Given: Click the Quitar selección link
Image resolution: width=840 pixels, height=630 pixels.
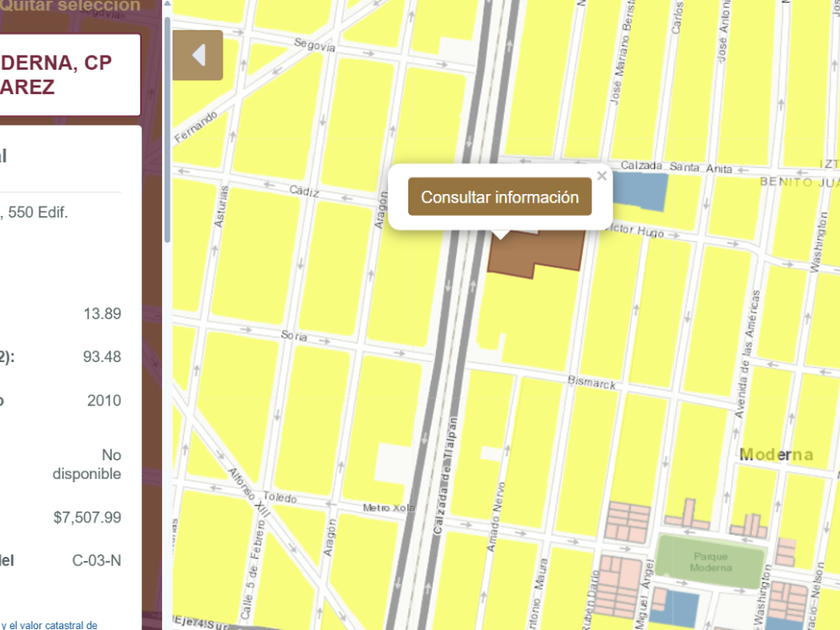Looking at the screenshot, I should (x=70, y=6).
